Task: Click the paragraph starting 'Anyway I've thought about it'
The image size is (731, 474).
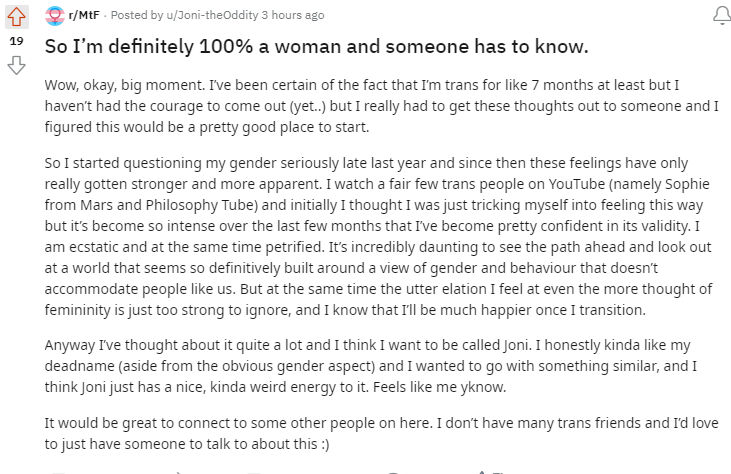Action: coord(371,366)
